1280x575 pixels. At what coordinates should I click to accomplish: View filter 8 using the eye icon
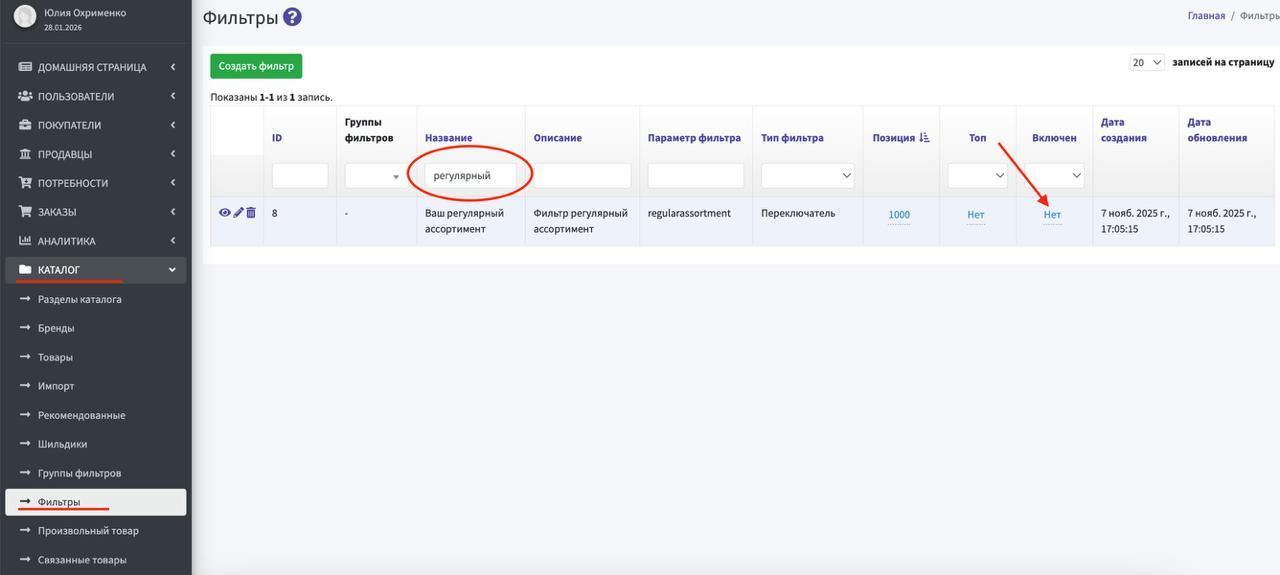tap(224, 213)
